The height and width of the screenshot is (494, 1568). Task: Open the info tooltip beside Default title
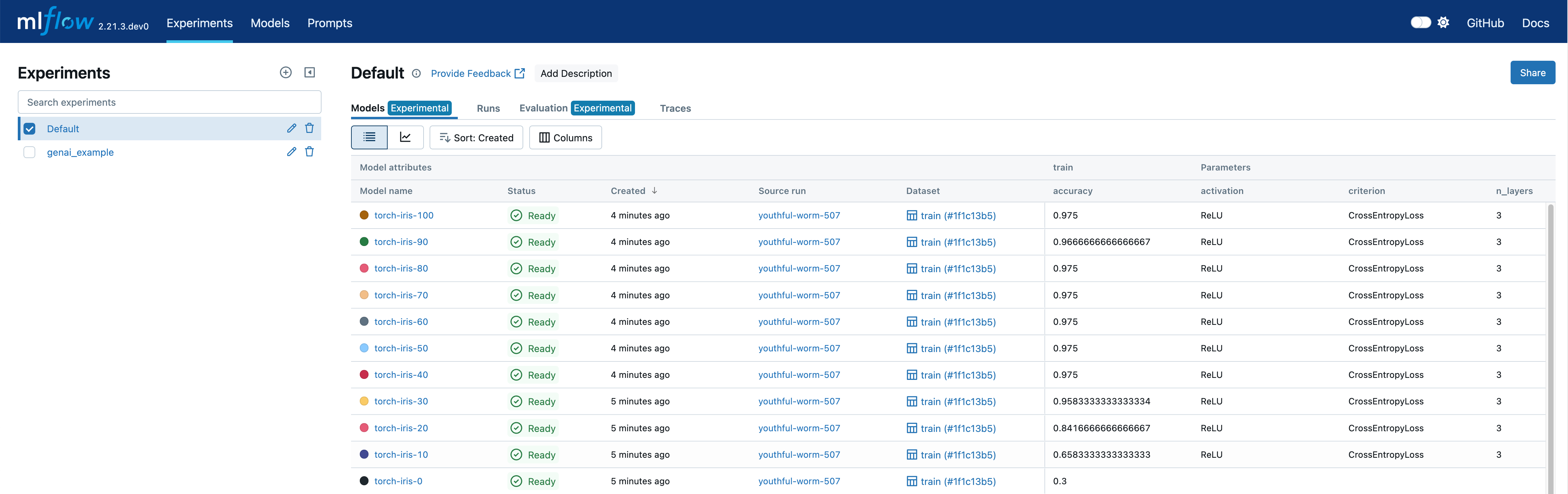(x=416, y=73)
